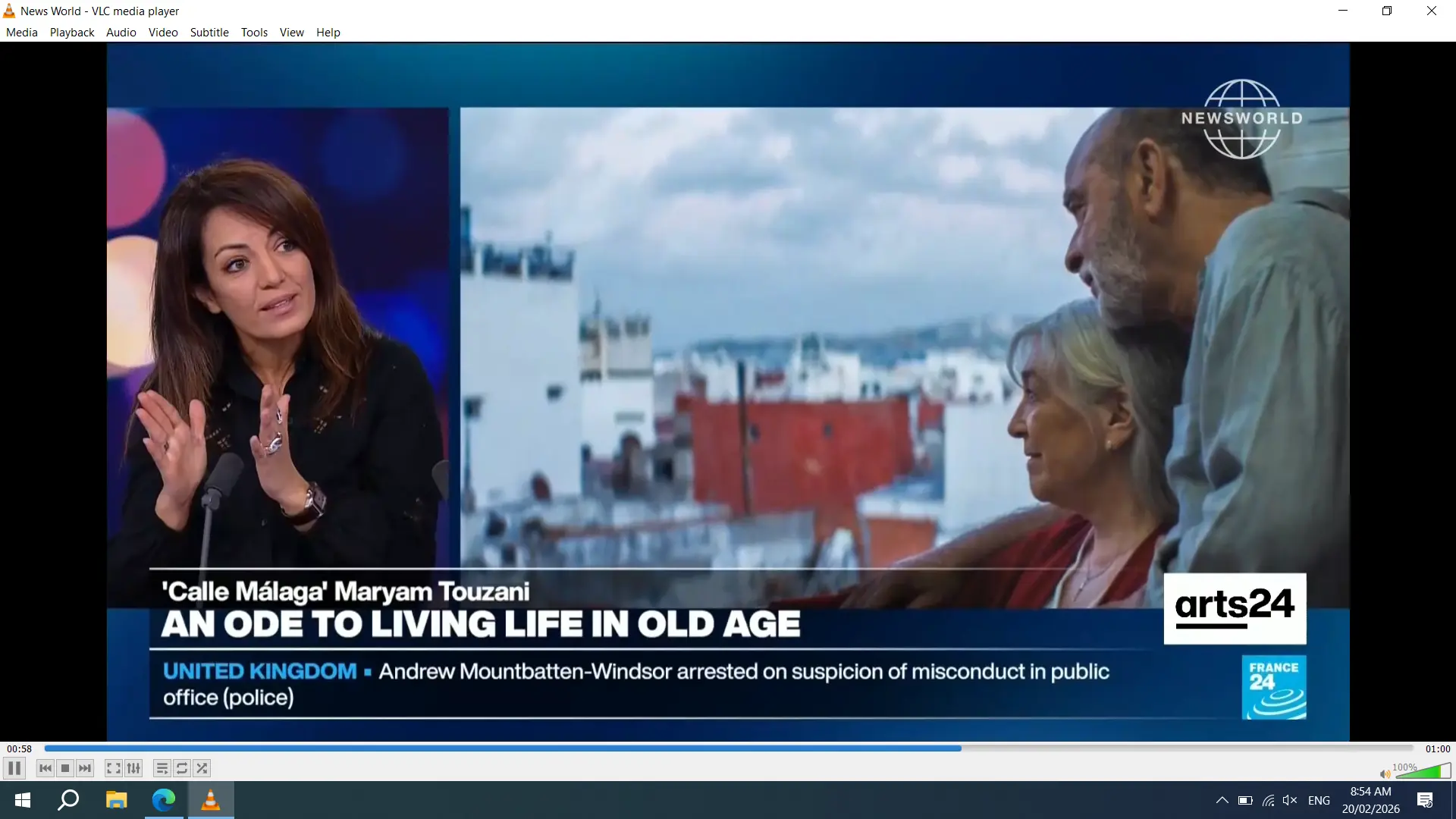
Task: Skip to next media item
Action: point(85,768)
